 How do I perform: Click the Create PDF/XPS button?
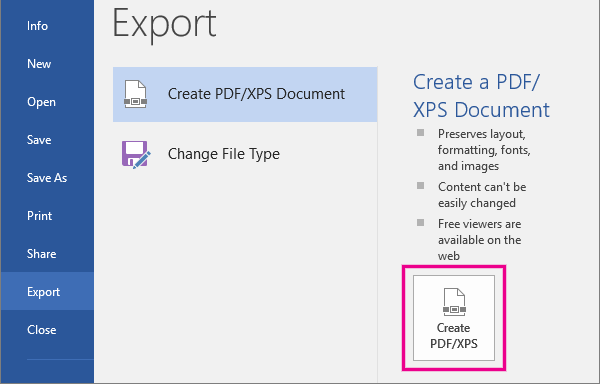pos(454,318)
